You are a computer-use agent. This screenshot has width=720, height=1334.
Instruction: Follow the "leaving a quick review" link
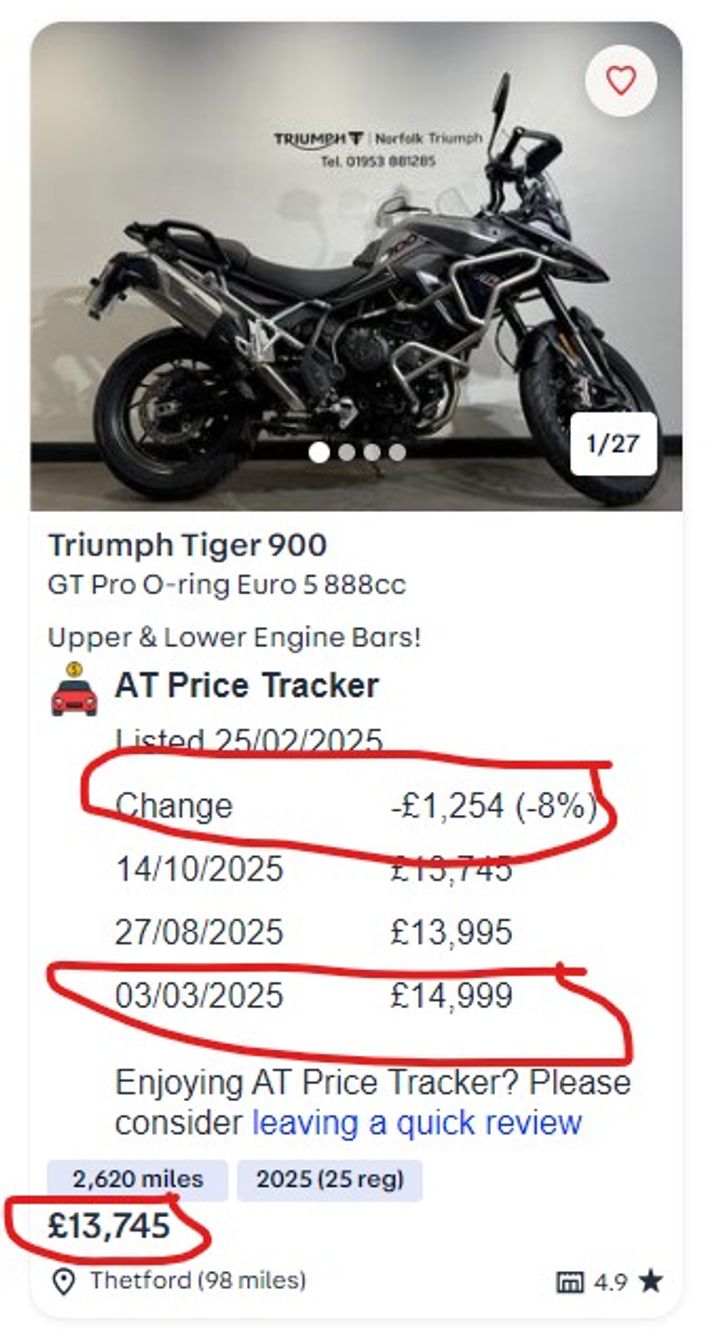point(417,1122)
